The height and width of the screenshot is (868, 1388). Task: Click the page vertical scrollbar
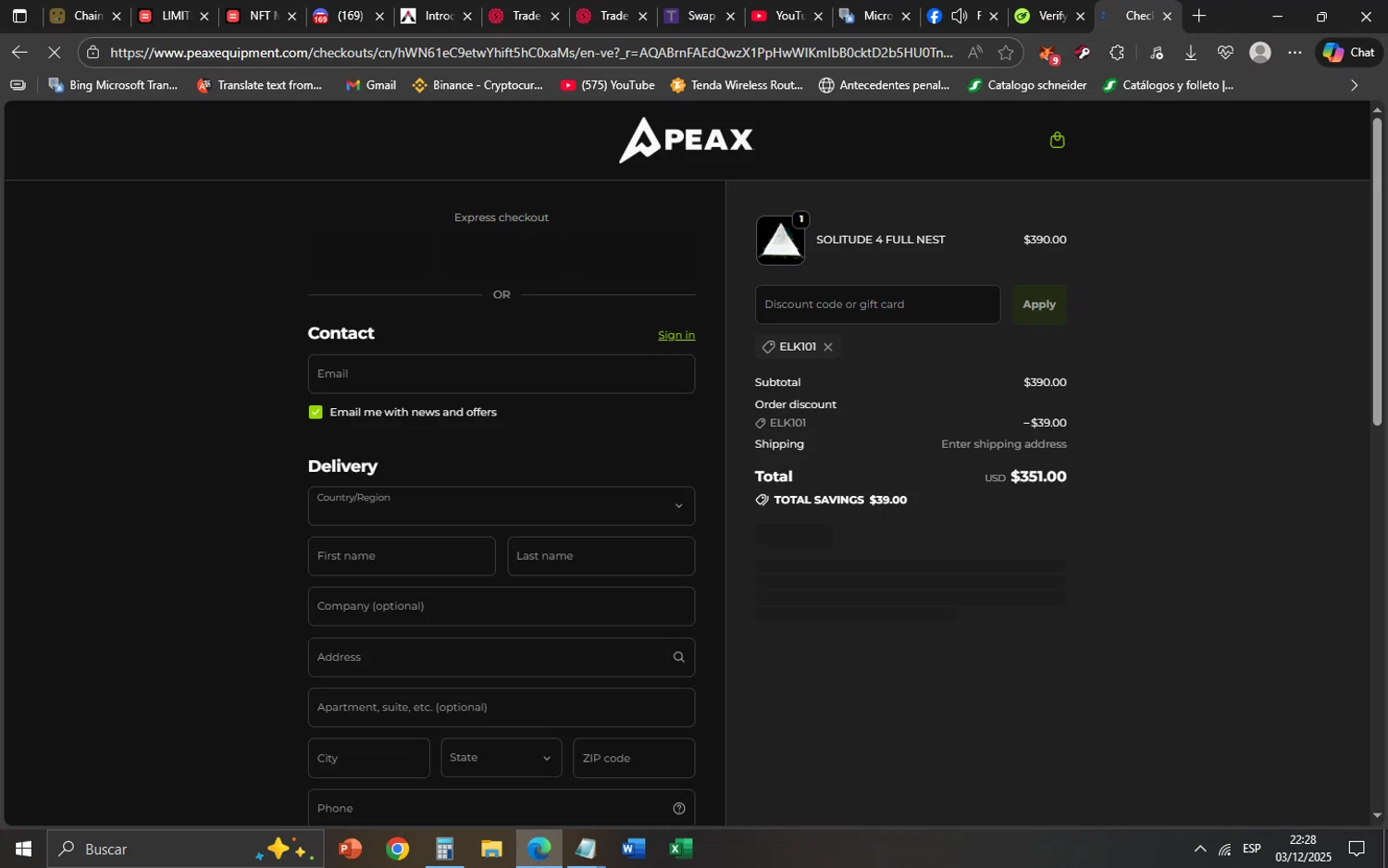[1377, 271]
